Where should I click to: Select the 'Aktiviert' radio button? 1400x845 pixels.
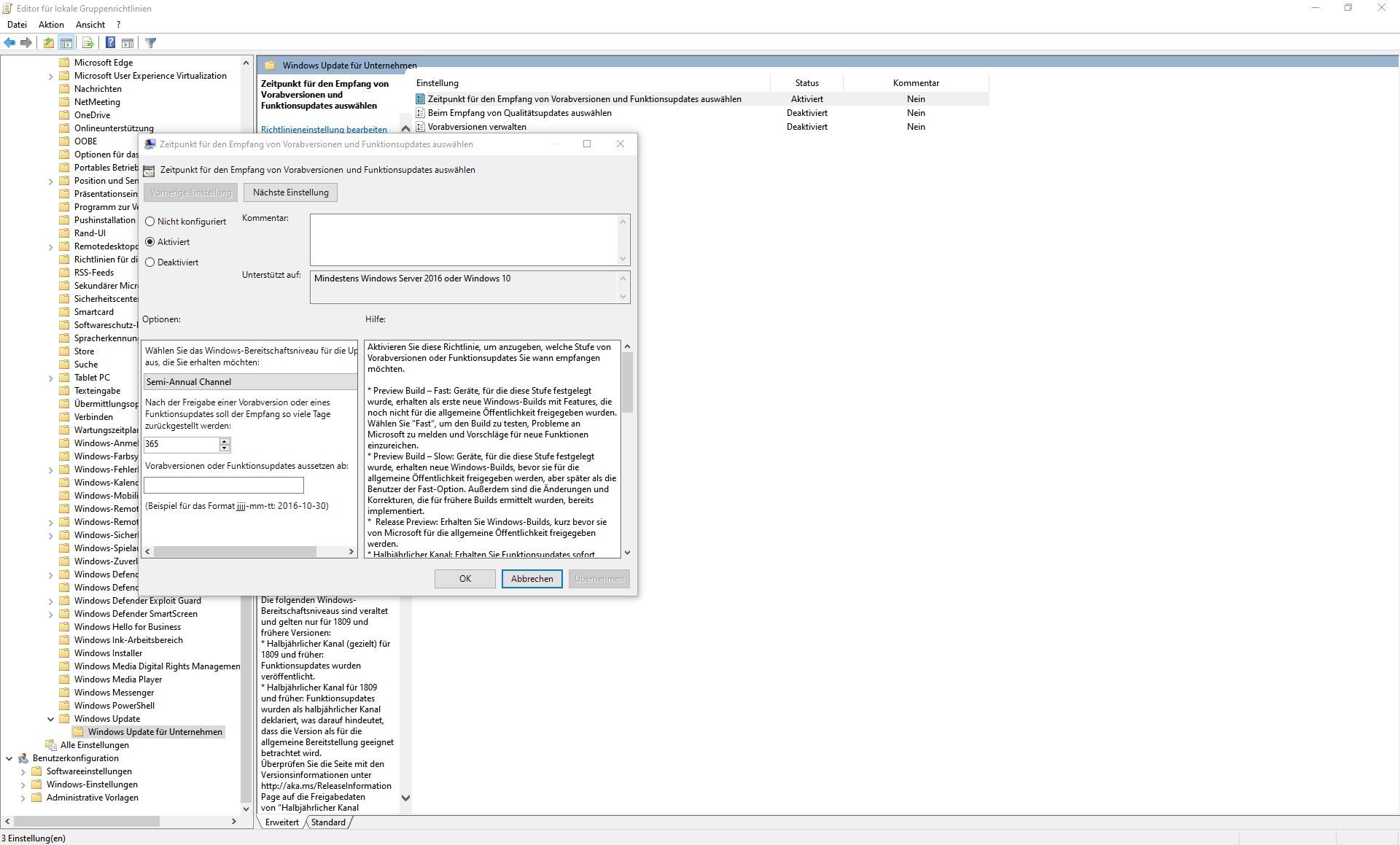[150, 242]
